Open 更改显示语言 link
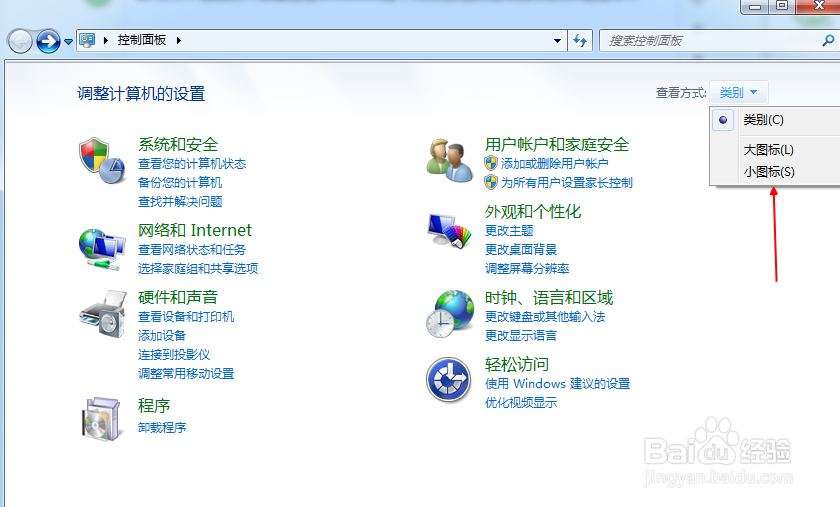This screenshot has height=507, width=840. (521, 335)
